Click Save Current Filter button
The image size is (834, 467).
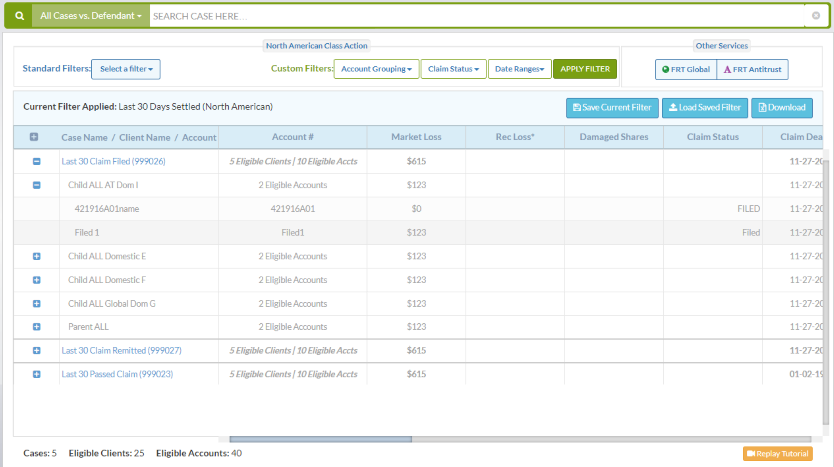point(611,108)
